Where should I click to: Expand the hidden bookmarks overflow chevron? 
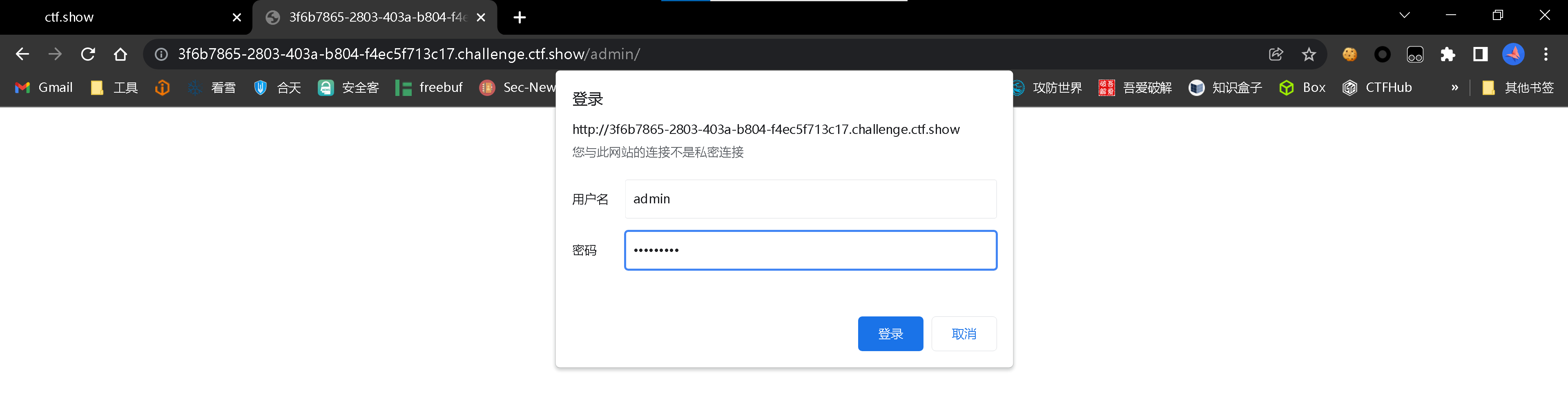[1455, 87]
